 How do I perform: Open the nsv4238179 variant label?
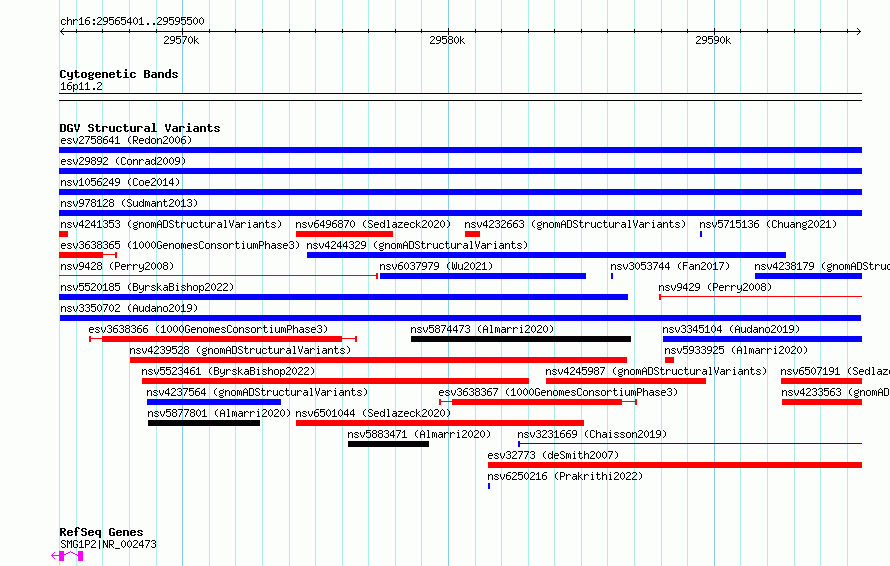click(x=822, y=266)
